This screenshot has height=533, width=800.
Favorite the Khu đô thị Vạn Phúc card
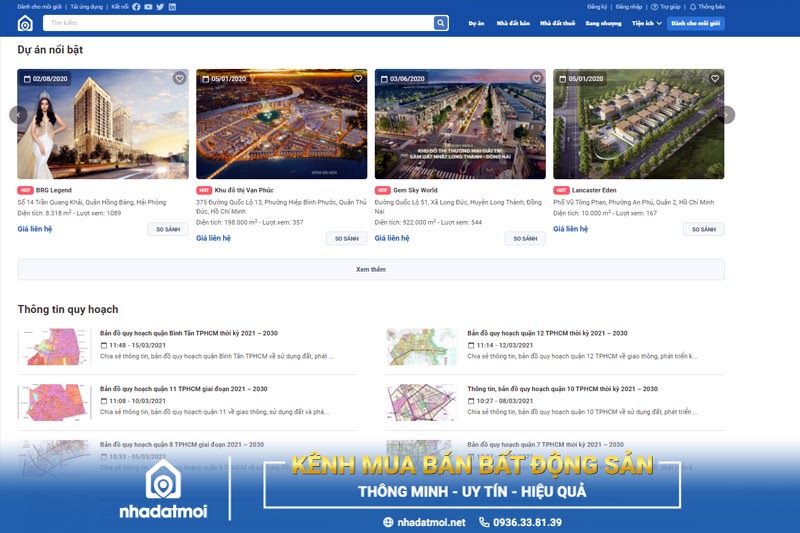(x=358, y=79)
